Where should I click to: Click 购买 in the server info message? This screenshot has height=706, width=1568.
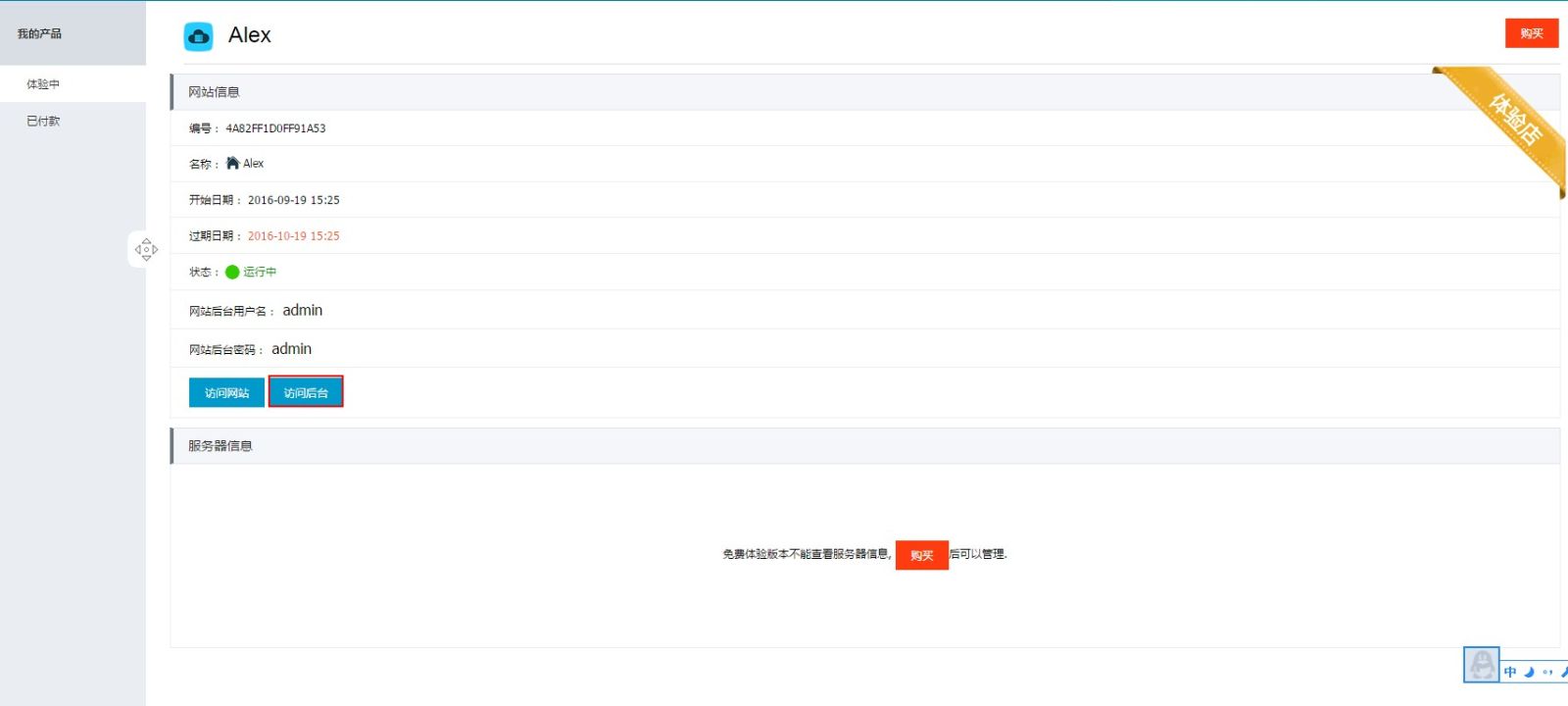point(921,555)
